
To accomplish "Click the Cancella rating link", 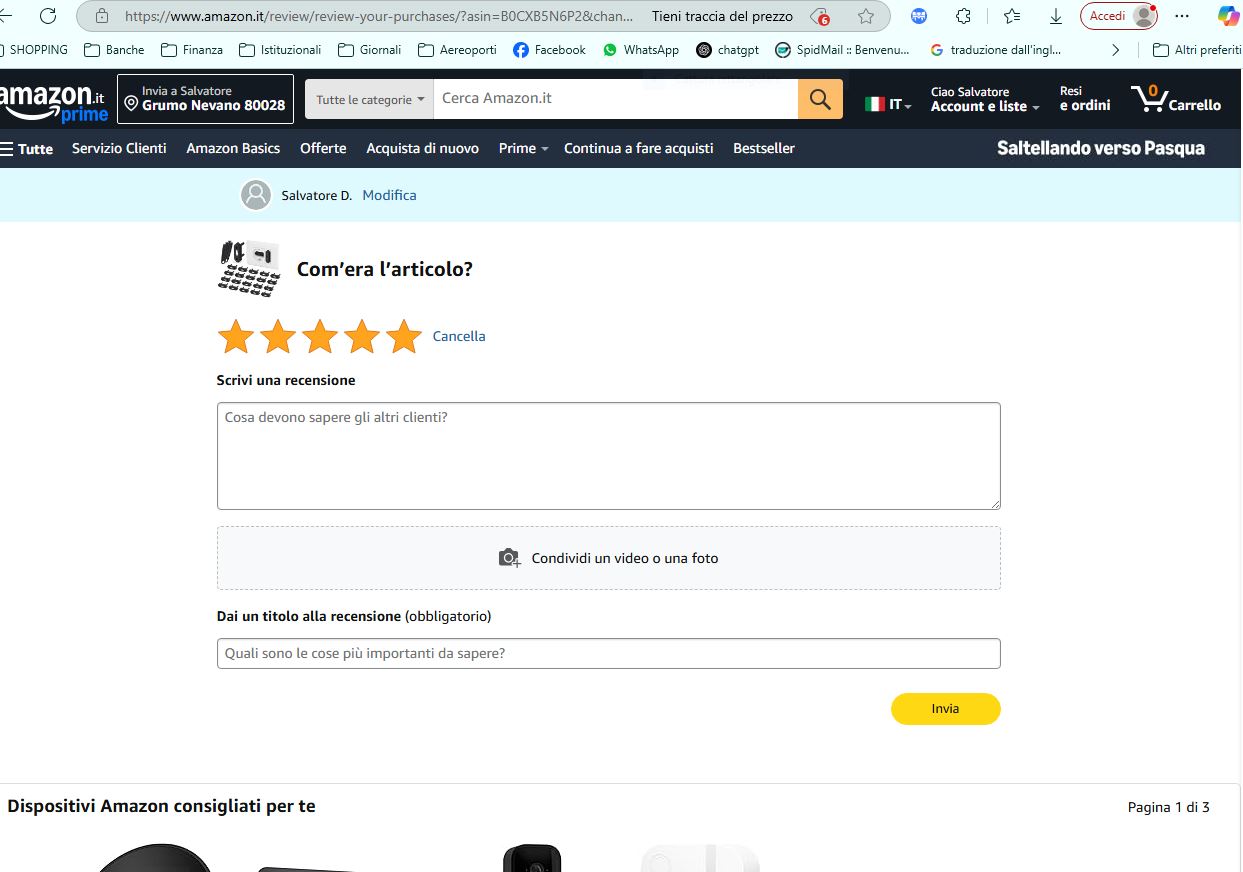I will click(x=459, y=337).
